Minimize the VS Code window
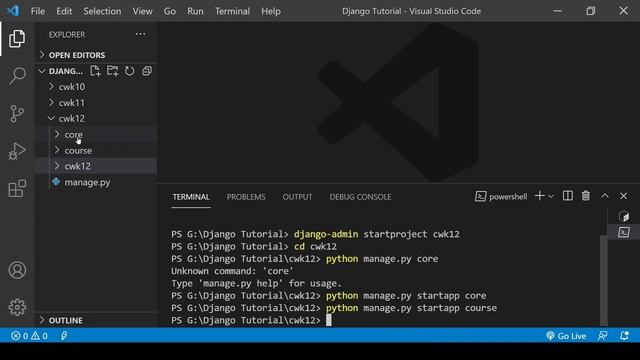Screen dimensions: 640x360 (x=558, y=11)
